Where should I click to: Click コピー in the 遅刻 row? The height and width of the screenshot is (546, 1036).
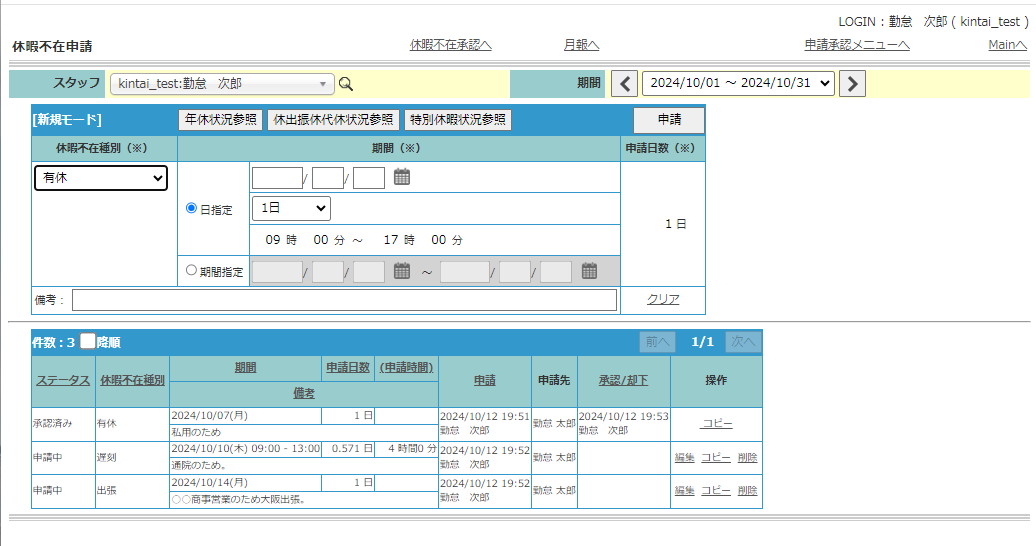click(716, 457)
